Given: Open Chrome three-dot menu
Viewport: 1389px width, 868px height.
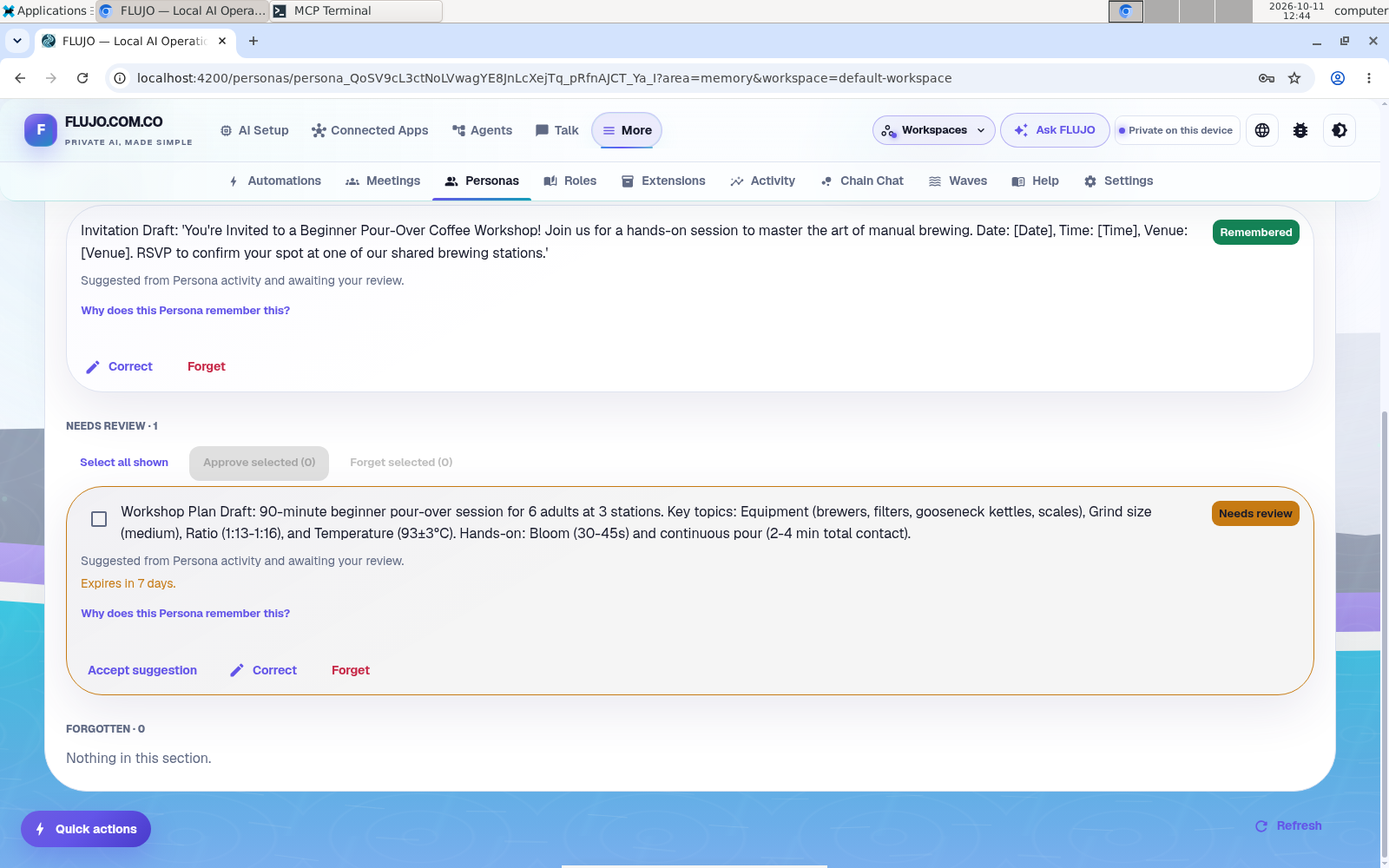Looking at the screenshot, I should tap(1369, 78).
